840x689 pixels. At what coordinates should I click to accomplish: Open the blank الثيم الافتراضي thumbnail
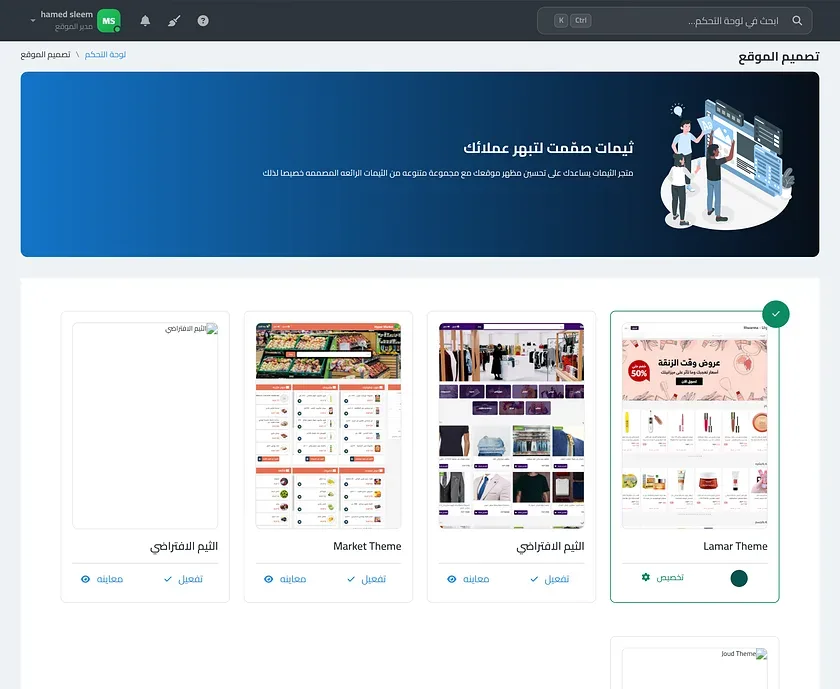coord(145,425)
